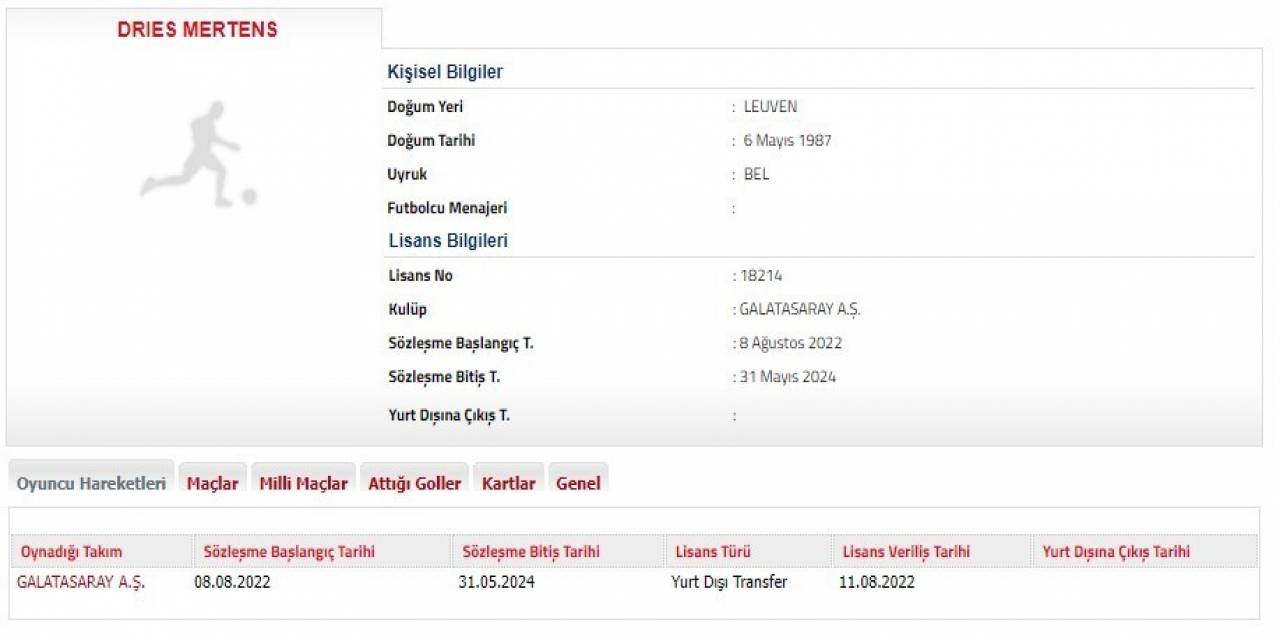Switch to the Maçlar tab

(213, 481)
